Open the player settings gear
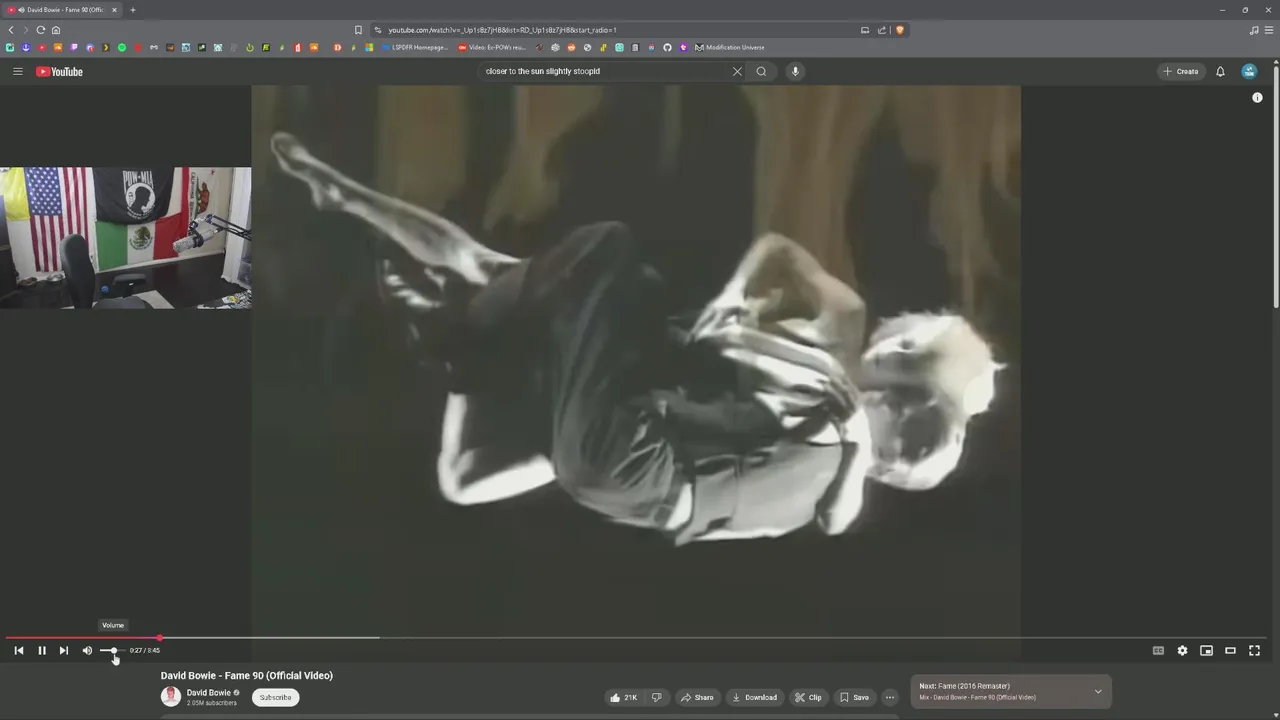This screenshot has width=1280, height=720. [x=1182, y=650]
